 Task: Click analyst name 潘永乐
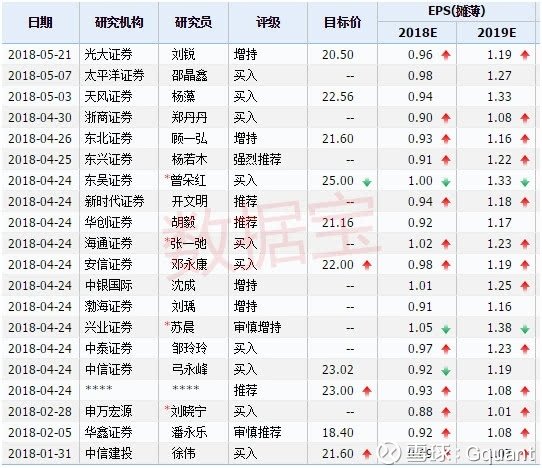pyautogui.click(x=189, y=433)
